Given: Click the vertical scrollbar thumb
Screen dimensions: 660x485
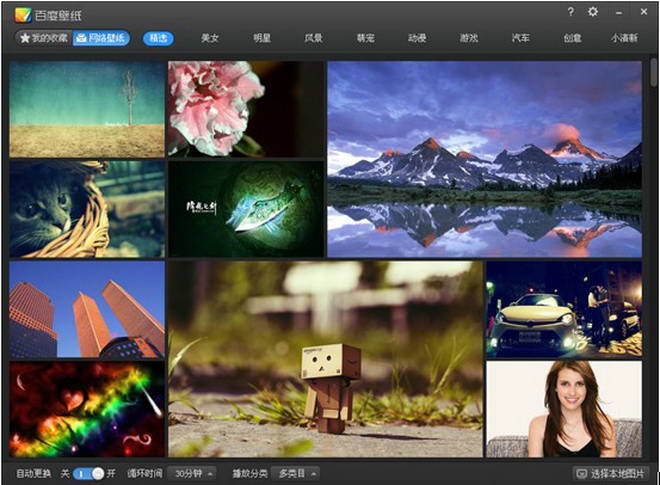Looking at the screenshot, I should click(654, 72).
